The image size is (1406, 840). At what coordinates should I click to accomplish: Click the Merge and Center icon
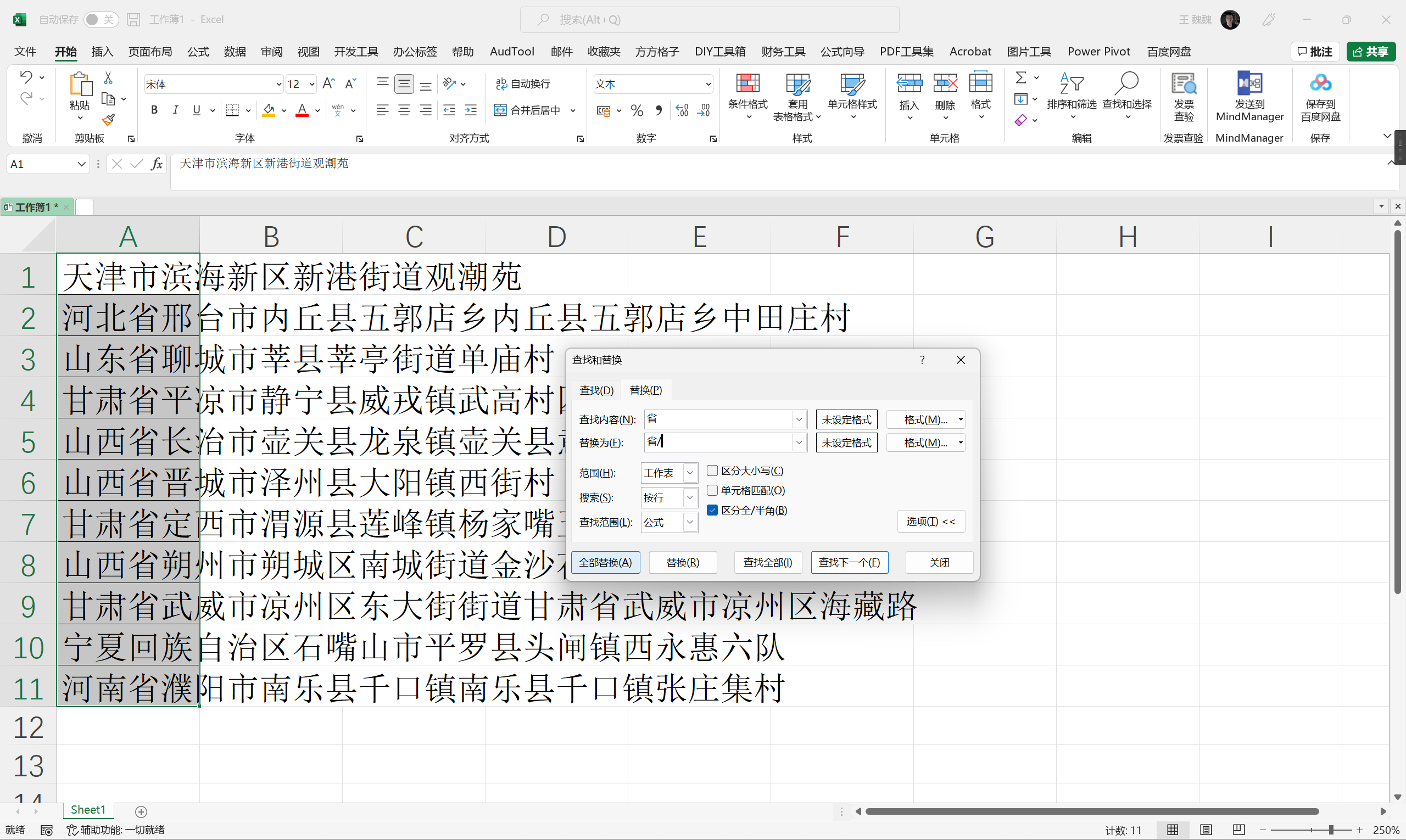[500, 110]
